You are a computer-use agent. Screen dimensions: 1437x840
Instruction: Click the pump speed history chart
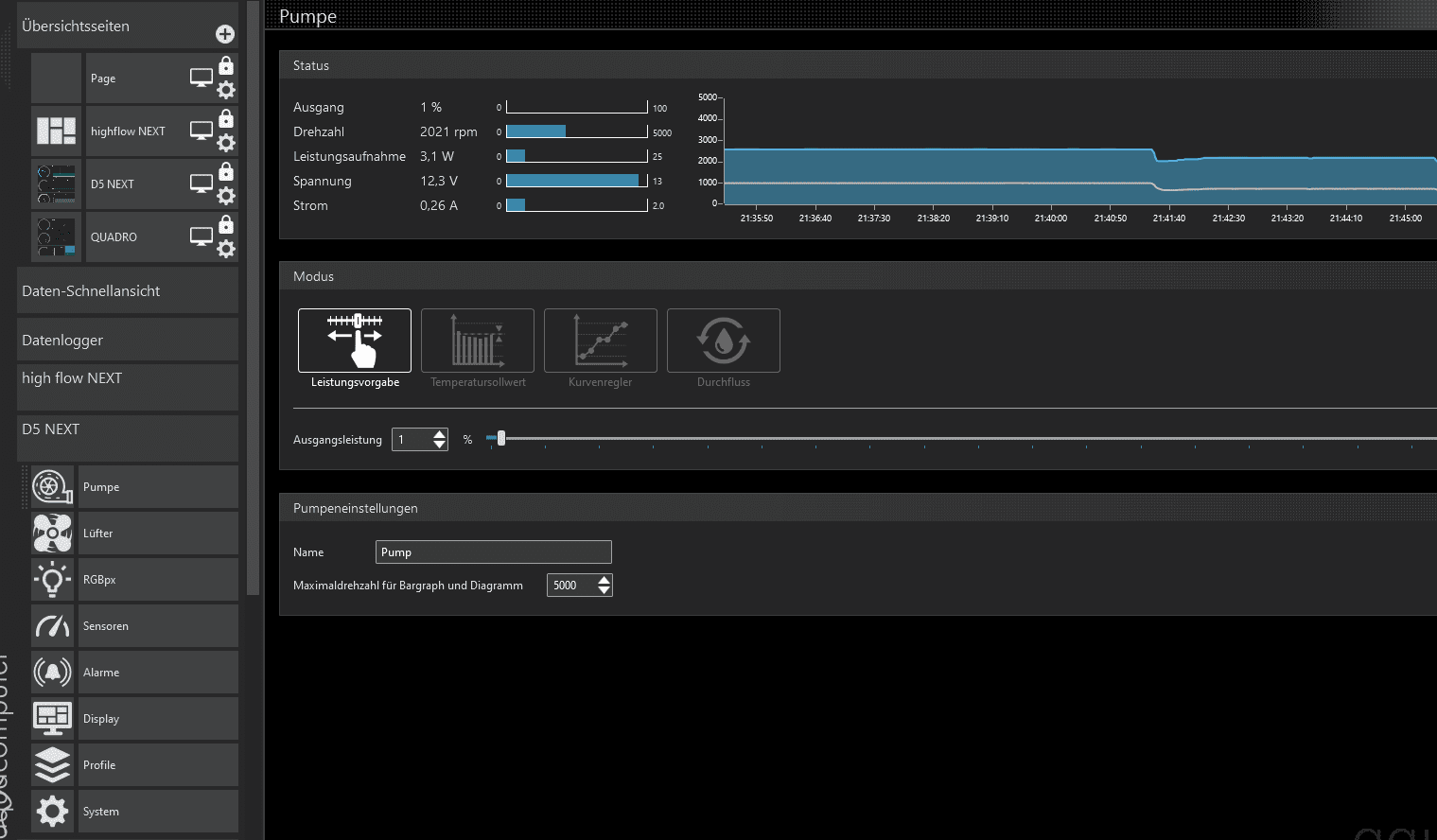click(x=1079, y=150)
